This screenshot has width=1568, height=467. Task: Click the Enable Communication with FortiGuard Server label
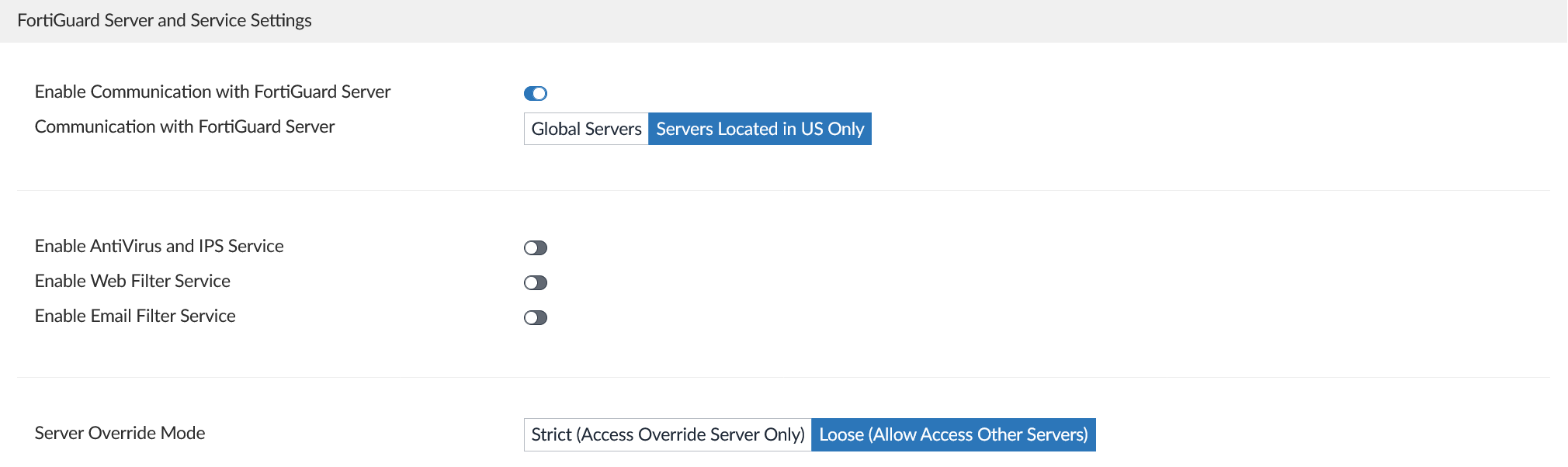coord(213,92)
